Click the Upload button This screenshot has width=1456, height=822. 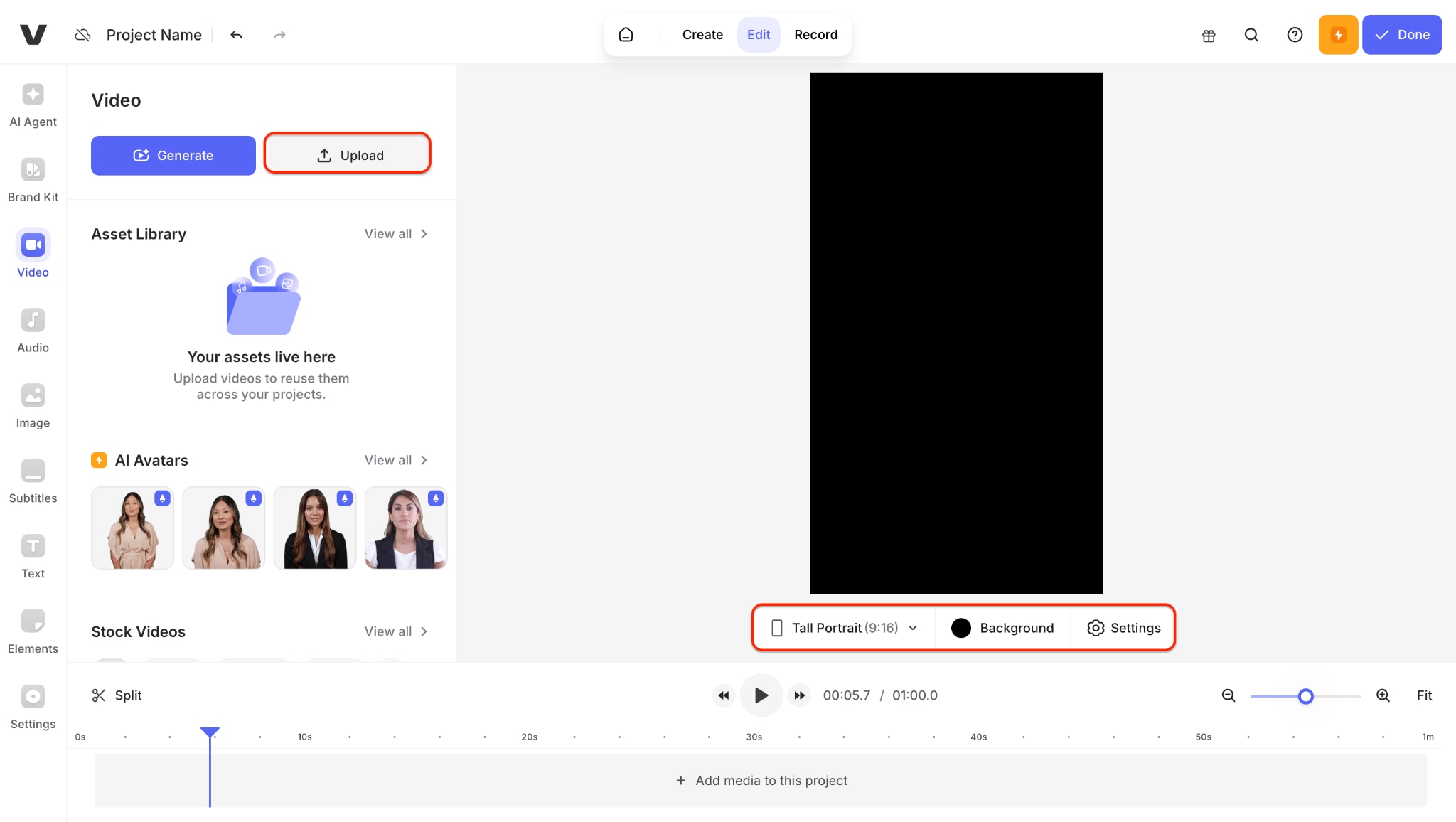pos(348,155)
